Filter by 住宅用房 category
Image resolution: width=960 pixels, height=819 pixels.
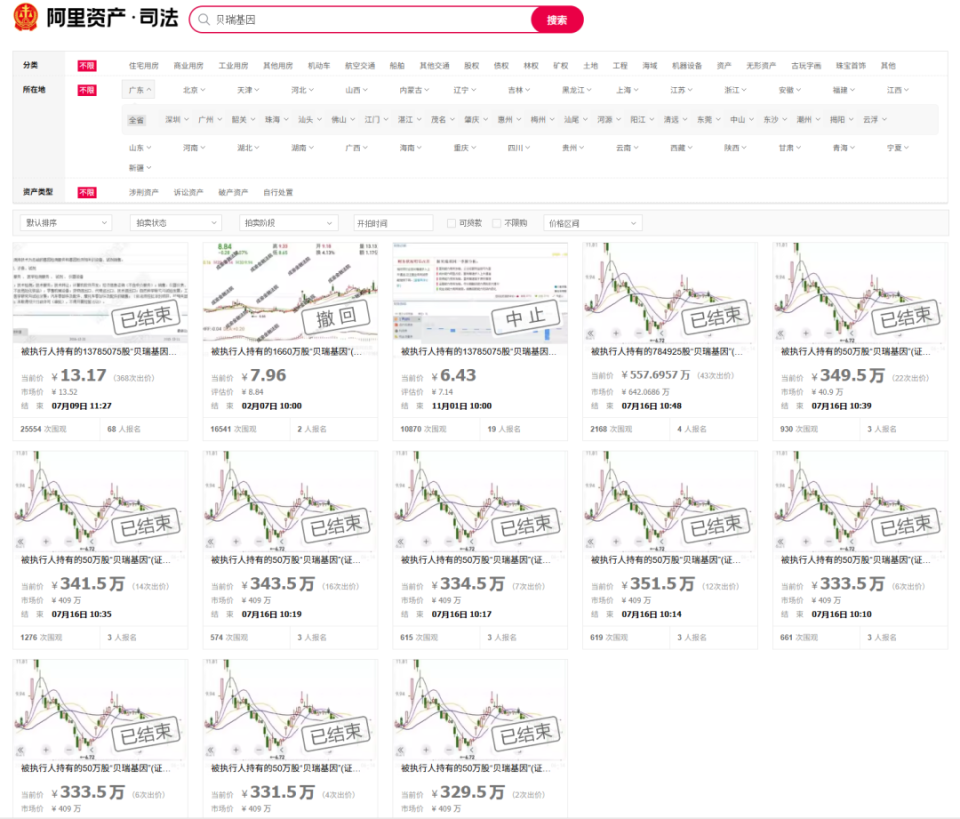(x=144, y=65)
